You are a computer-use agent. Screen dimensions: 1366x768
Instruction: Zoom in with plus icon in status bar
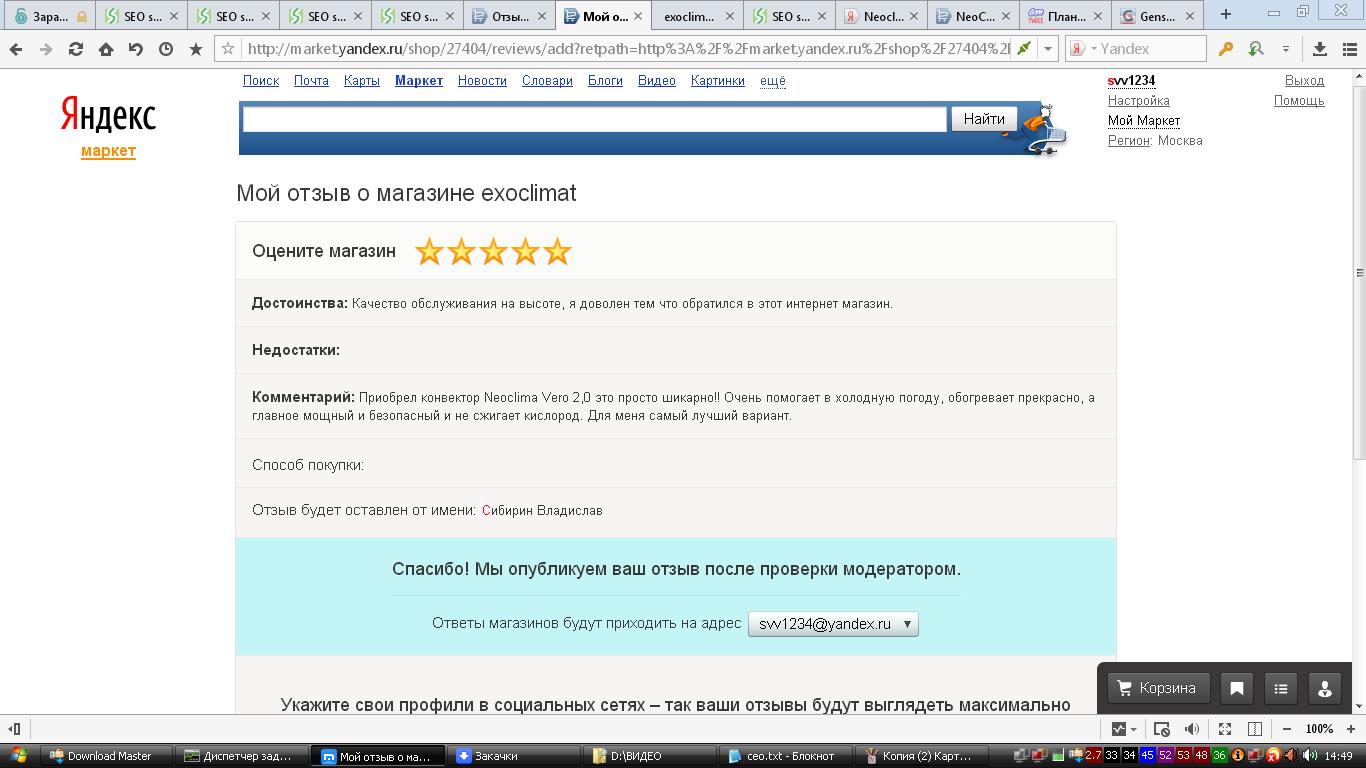click(1352, 729)
